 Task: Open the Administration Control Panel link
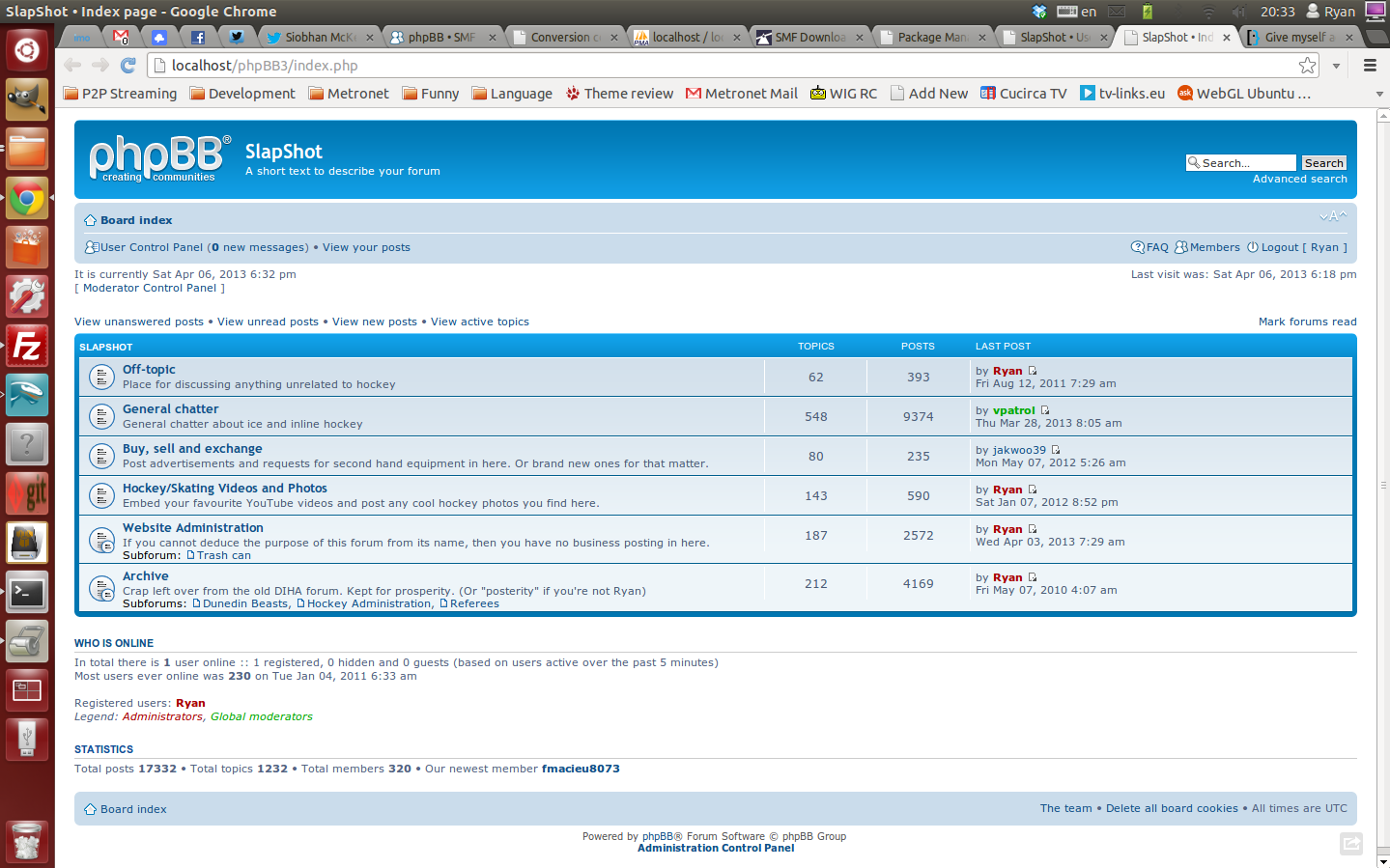(x=716, y=849)
